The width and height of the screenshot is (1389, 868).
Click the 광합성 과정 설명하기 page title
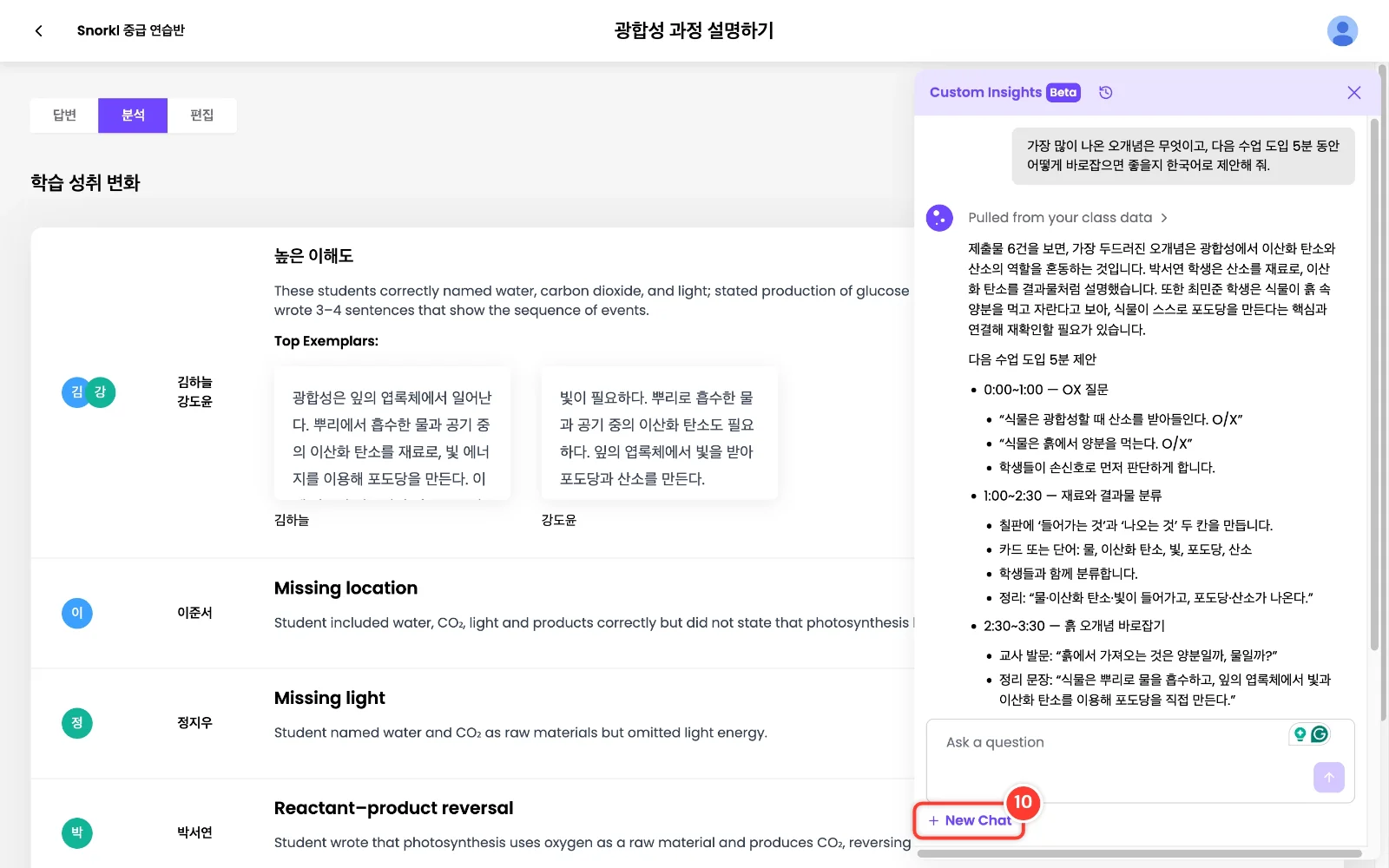[x=694, y=30]
